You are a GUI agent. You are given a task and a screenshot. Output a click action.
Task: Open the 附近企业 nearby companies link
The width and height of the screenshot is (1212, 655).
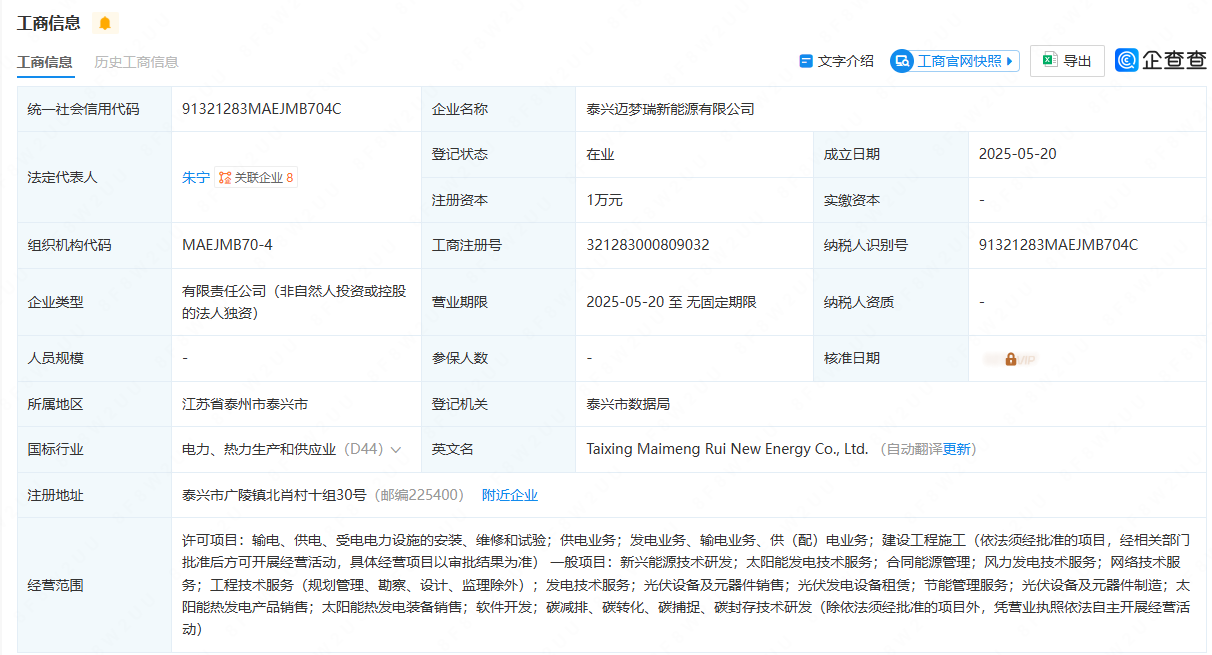pos(509,495)
